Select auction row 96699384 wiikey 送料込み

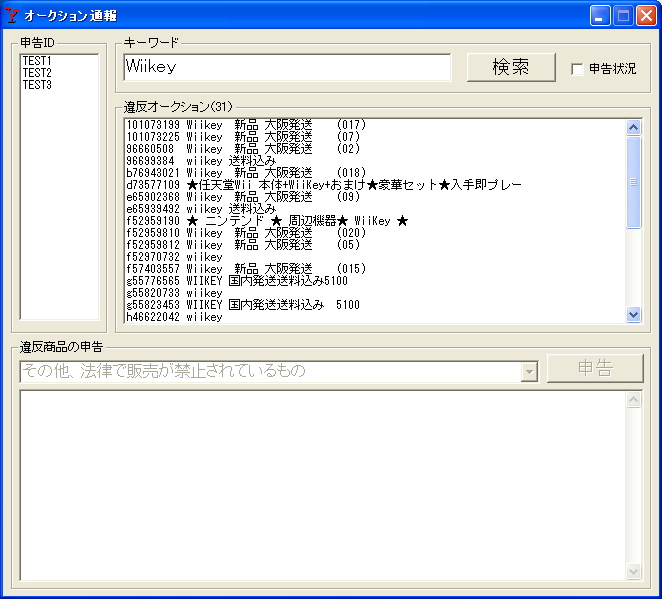(375, 161)
